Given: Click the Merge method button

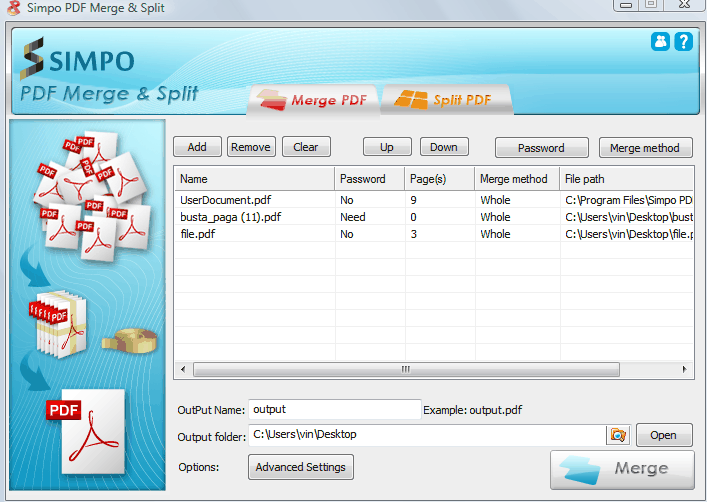Looking at the screenshot, I should point(645,147).
